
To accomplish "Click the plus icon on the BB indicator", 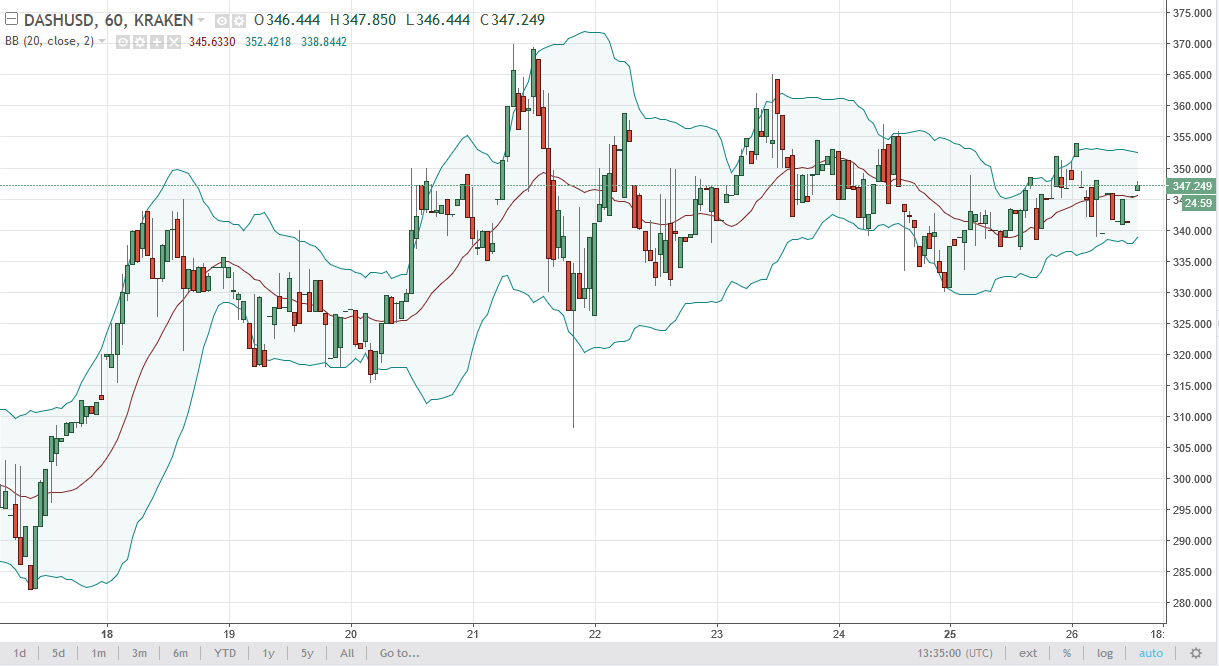I will point(157,42).
